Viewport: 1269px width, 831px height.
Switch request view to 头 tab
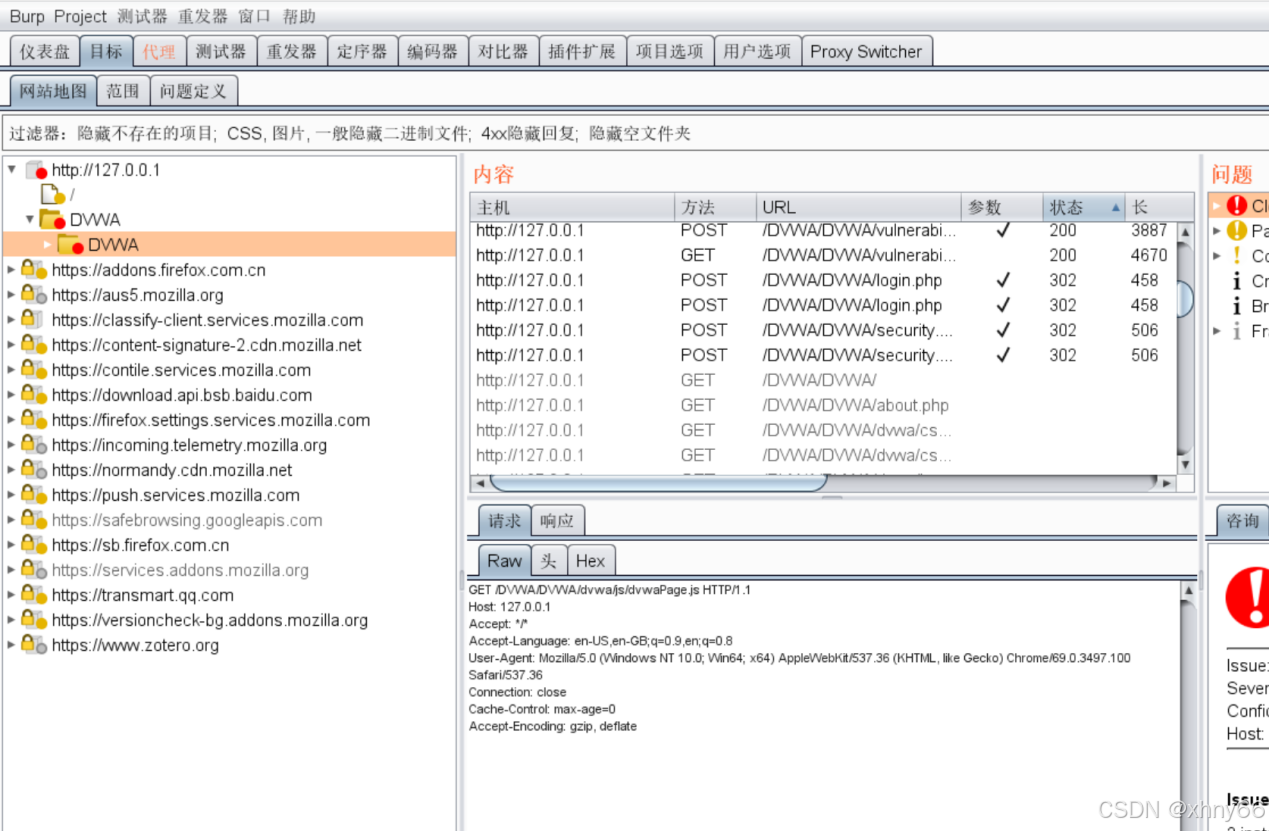[x=548, y=561]
